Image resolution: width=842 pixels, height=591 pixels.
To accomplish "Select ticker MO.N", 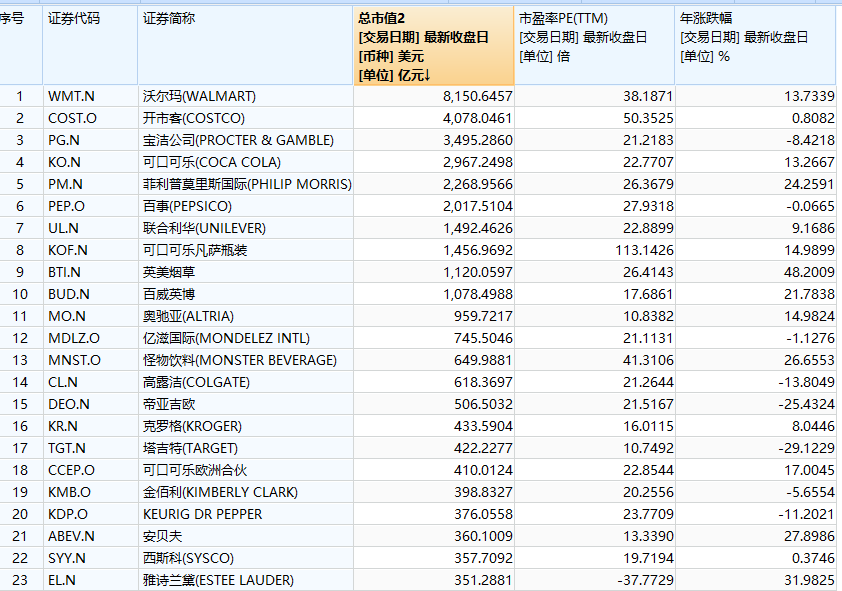I will click(67, 317).
